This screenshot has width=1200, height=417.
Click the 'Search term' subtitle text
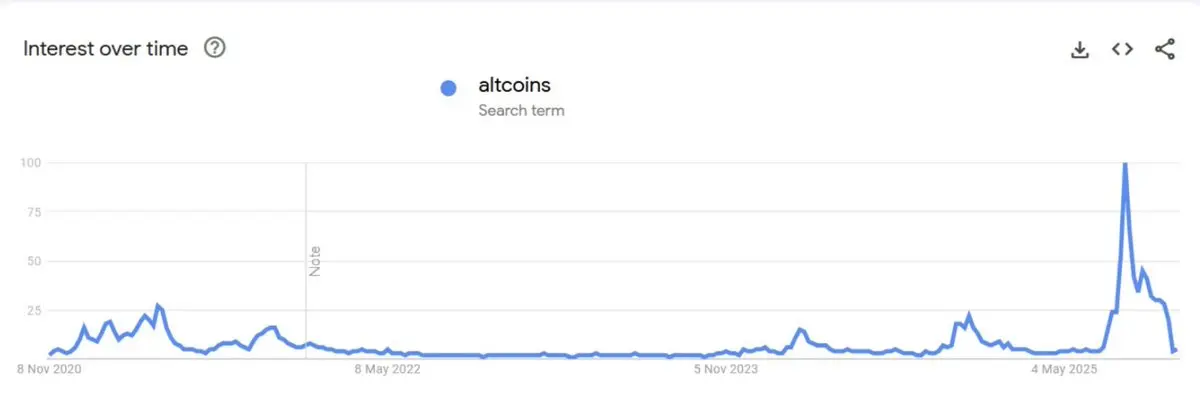tap(521, 110)
